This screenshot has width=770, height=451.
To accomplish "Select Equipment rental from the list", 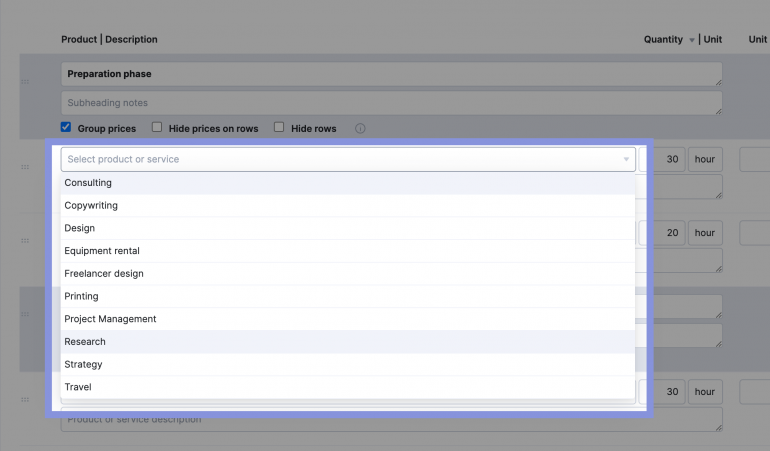I will 102,251.
